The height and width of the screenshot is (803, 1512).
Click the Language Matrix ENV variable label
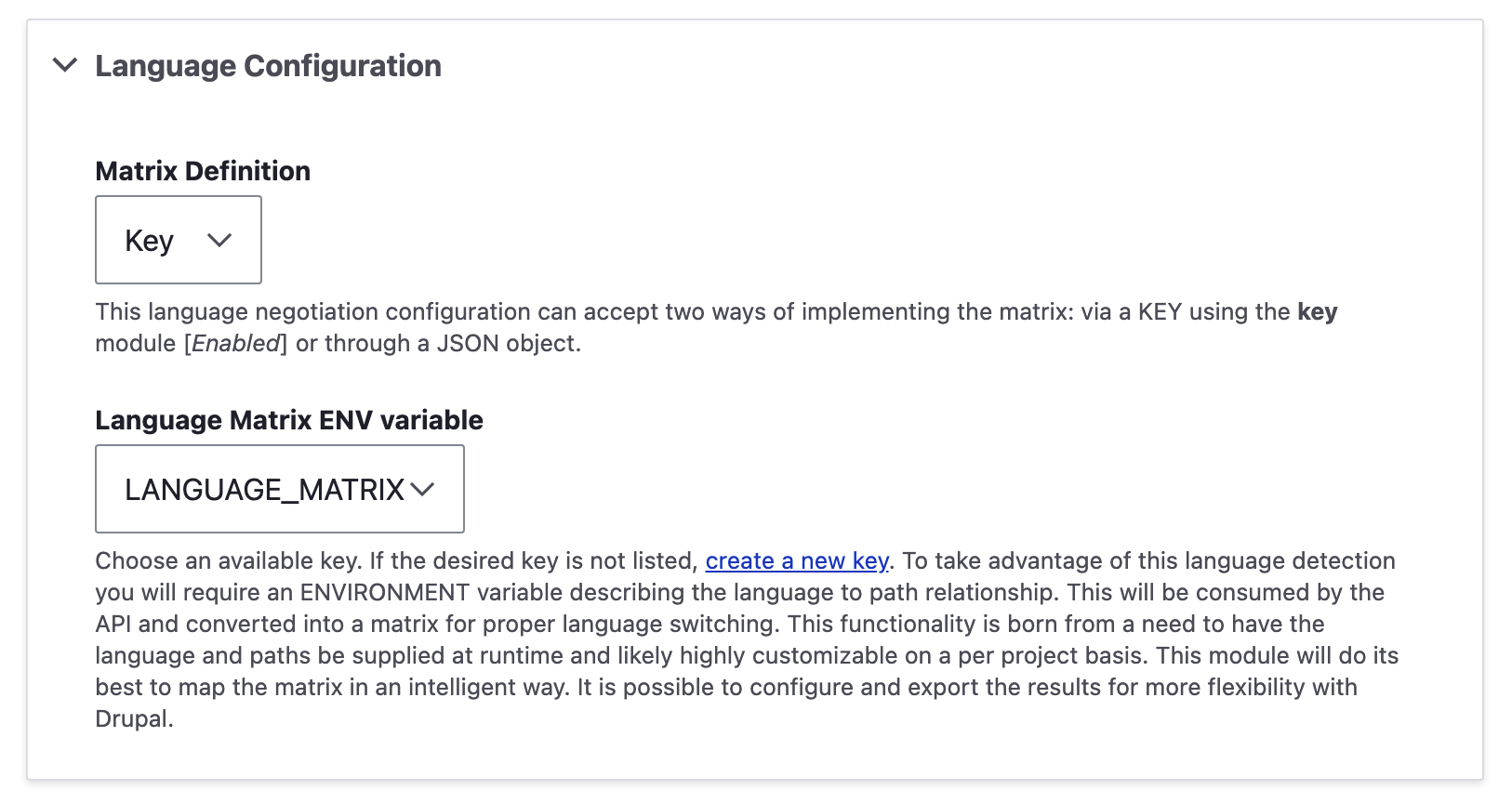[x=288, y=420]
